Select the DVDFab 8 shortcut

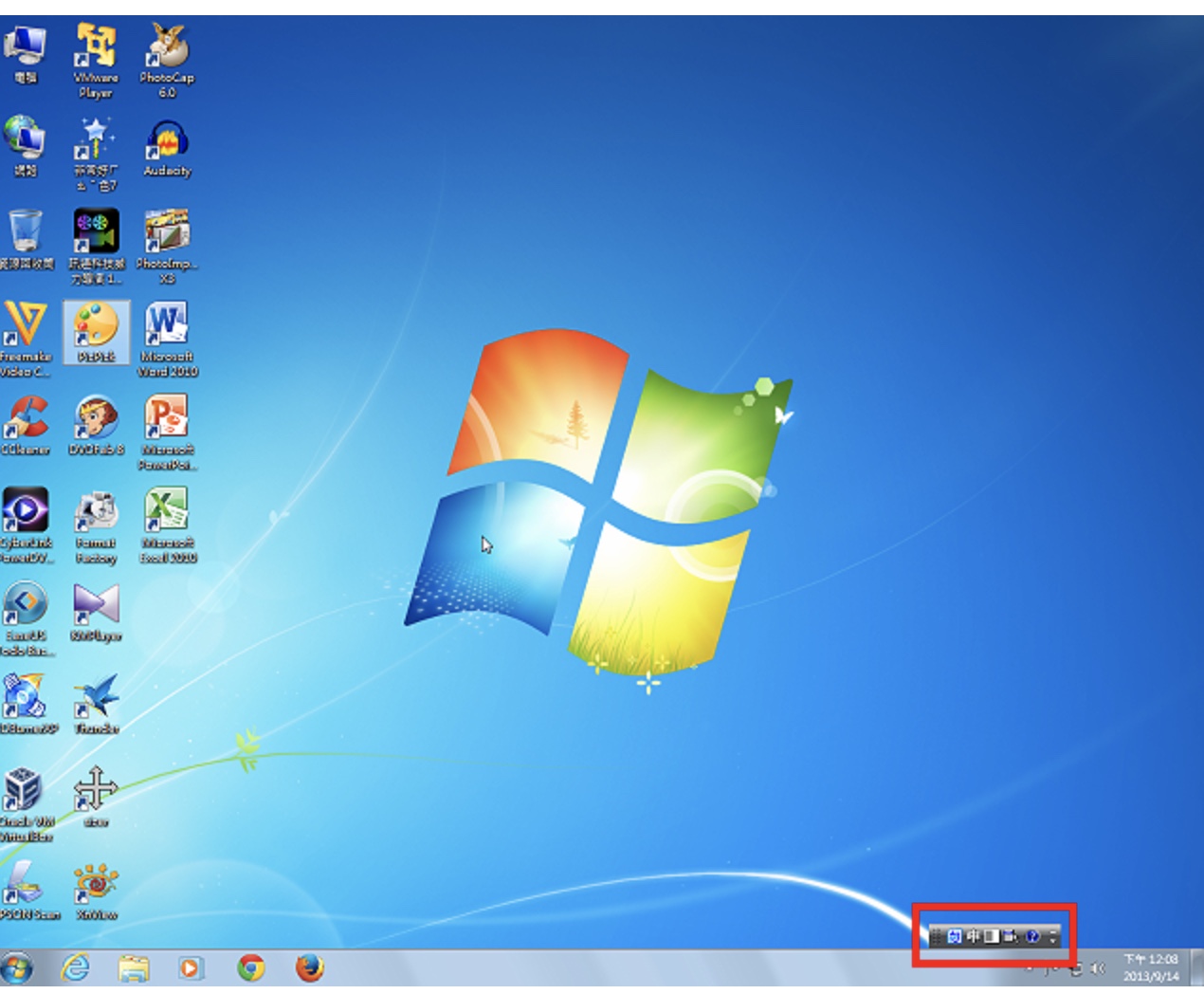point(96,425)
